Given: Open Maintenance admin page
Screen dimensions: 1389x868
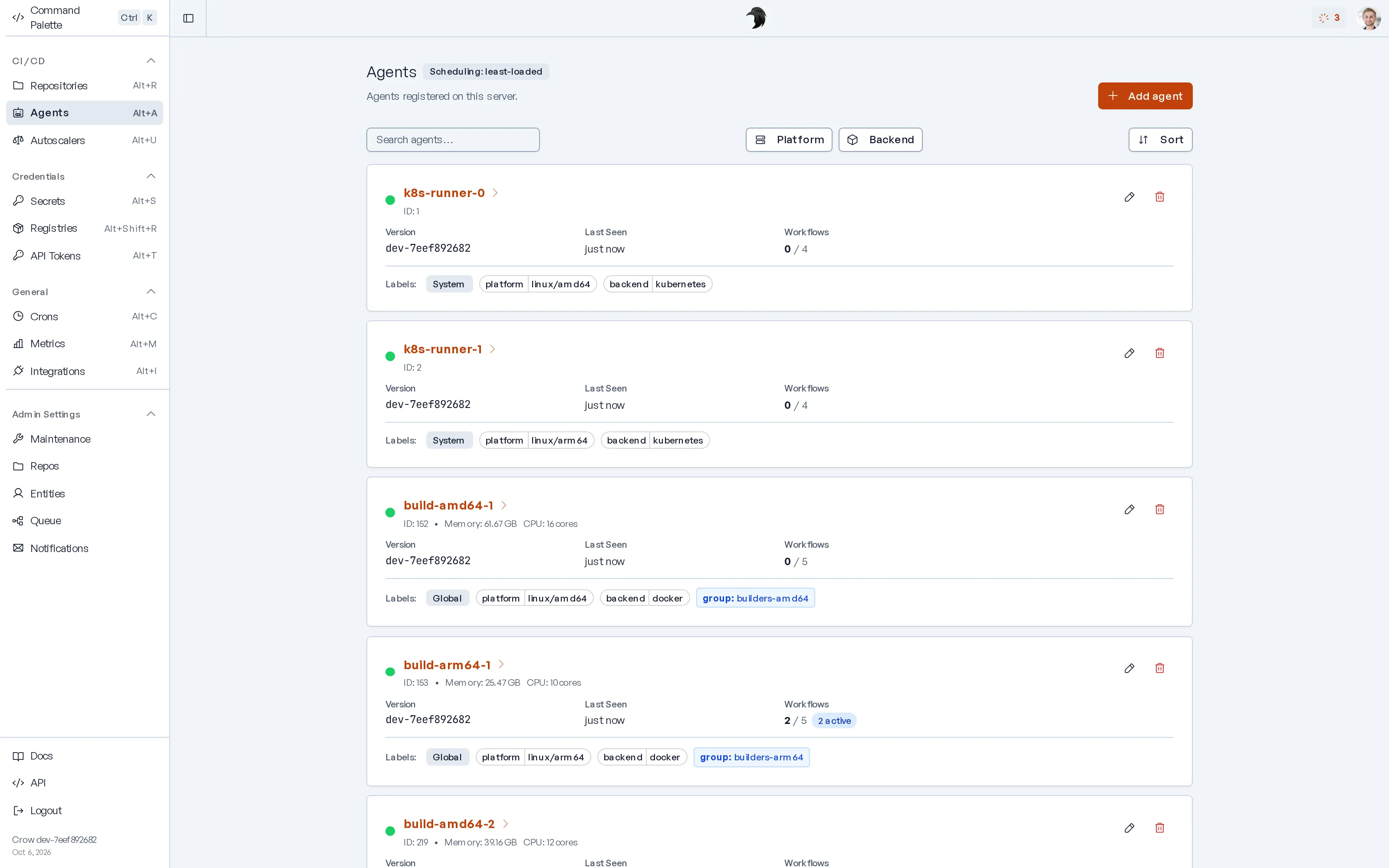Looking at the screenshot, I should [x=84, y=439].
